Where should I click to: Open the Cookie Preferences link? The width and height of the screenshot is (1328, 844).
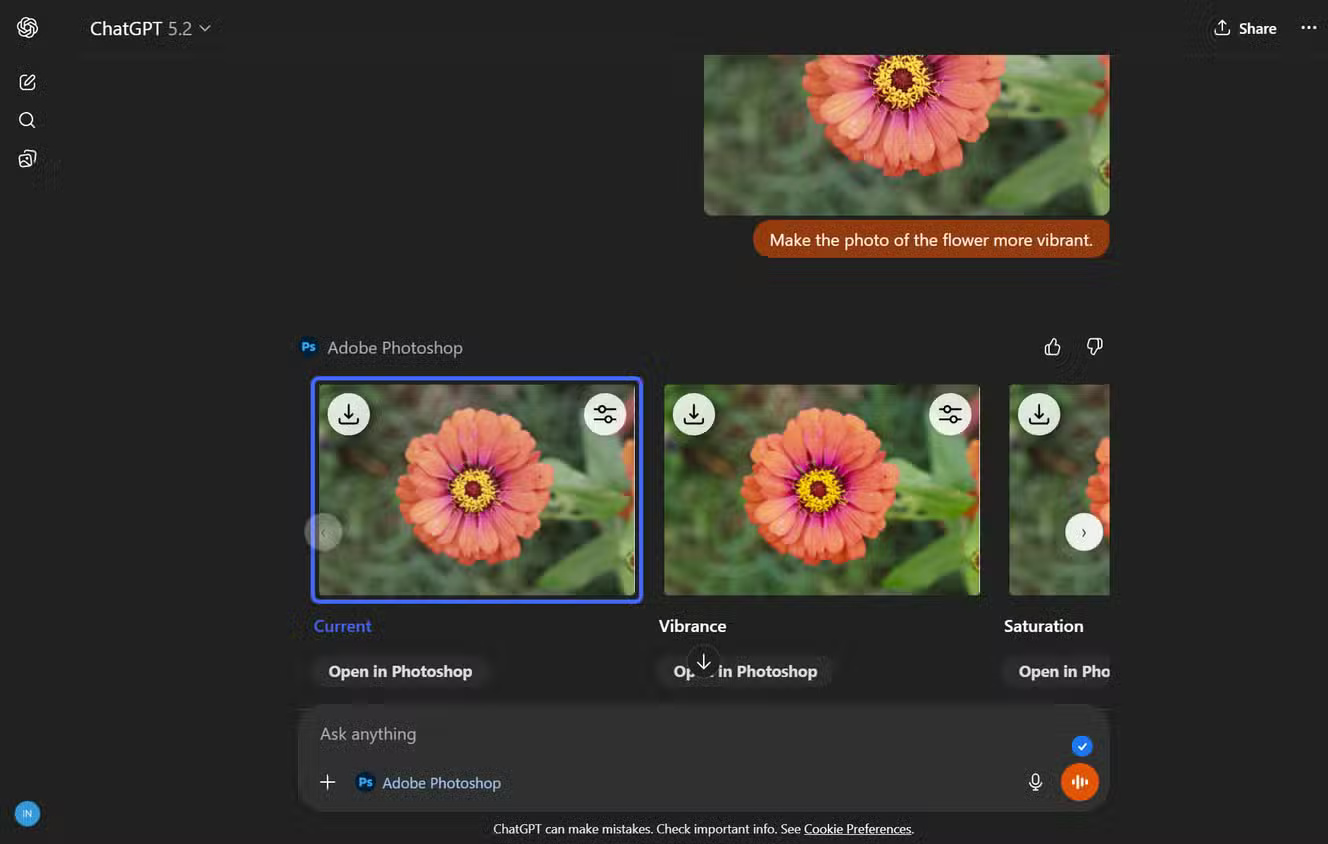click(857, 829)
